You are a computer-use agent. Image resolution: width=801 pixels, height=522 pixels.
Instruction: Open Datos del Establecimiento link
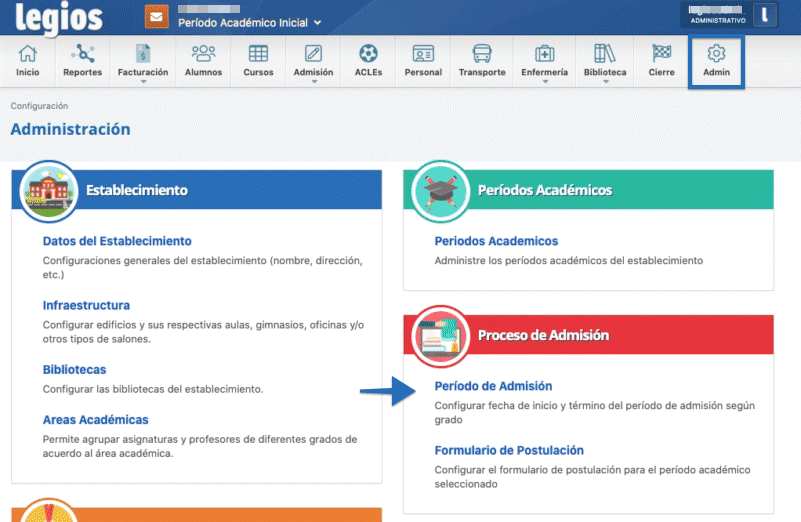pos(117,241)
